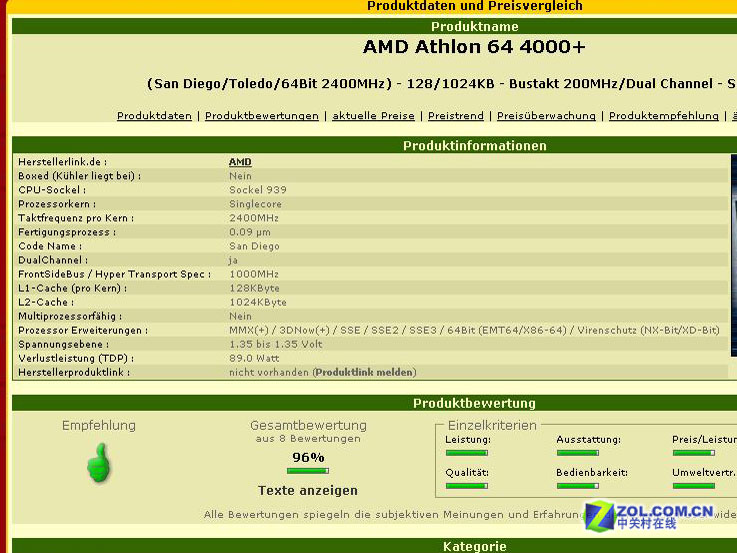
Task: Click the Verlustleistung (TDP) label
Action: point(76,358)
